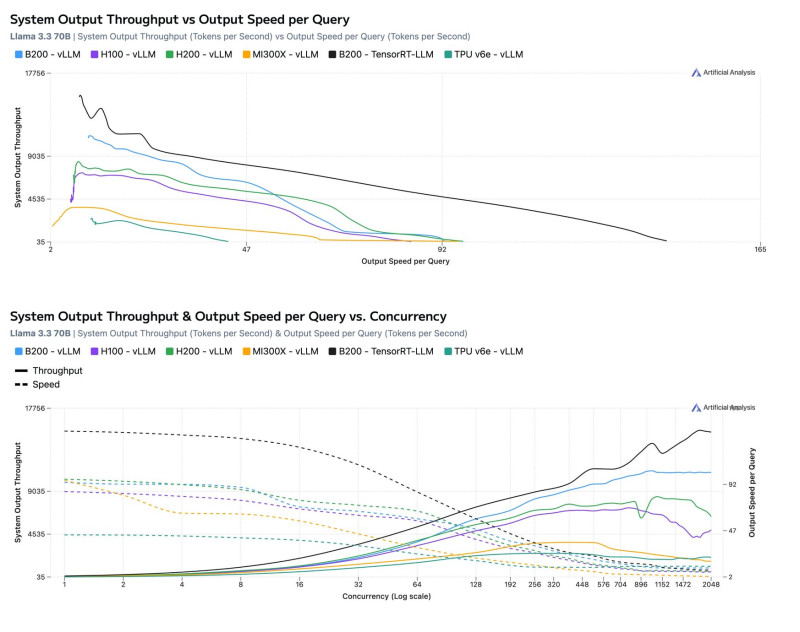Viewport: 800px width, 632px height.
Task: Click the solid line icon beside Throughput
Action: pyautogui.click(x=22, y=370)
